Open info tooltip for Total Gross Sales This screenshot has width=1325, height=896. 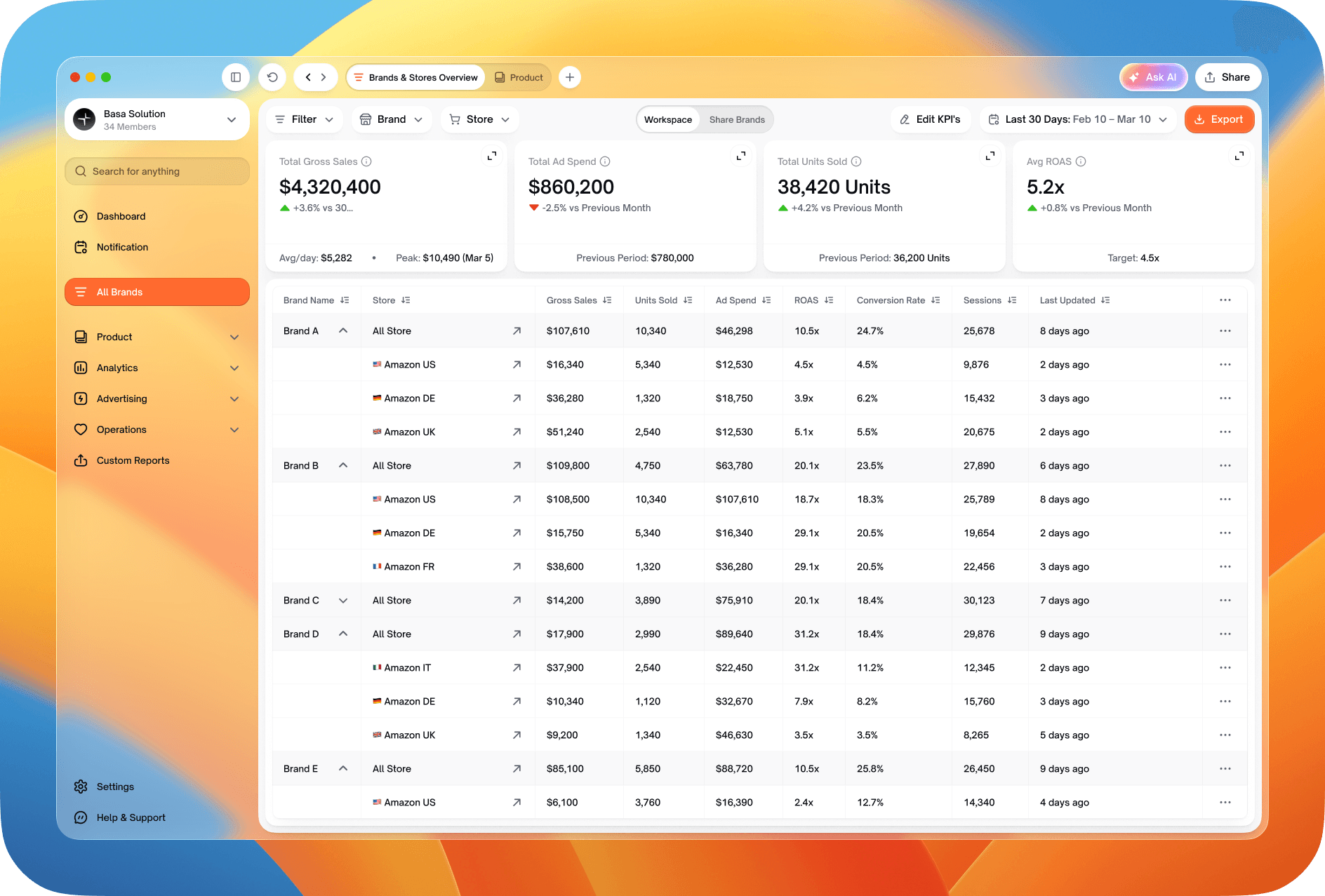coord(366,161)
